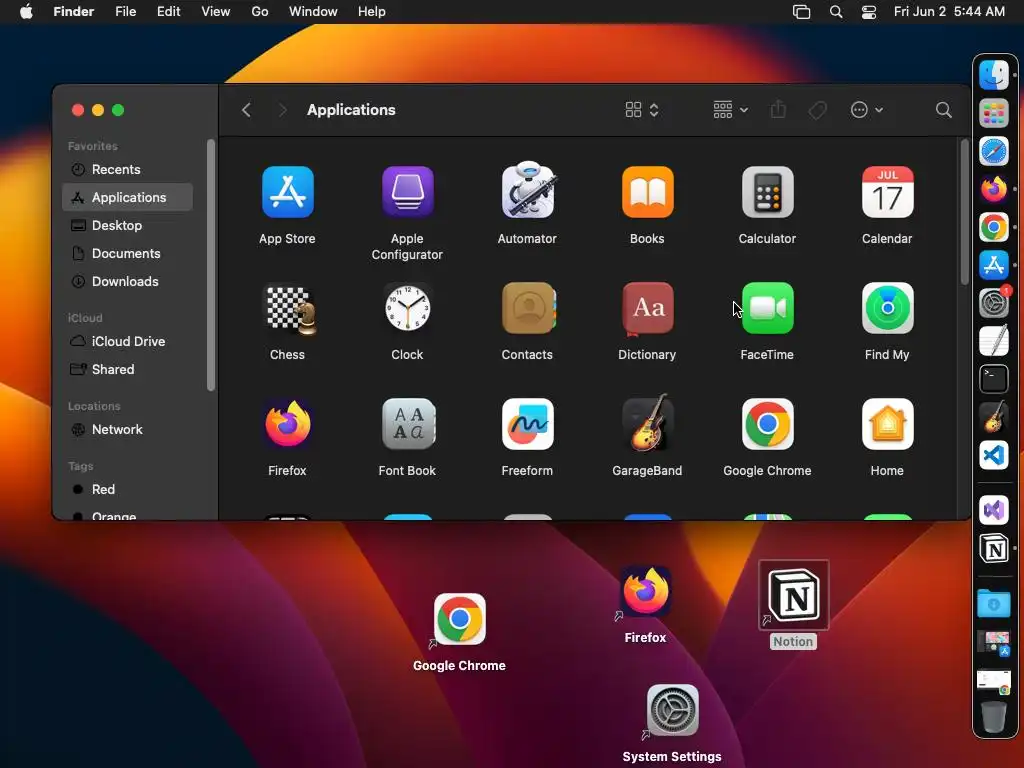Click the Notion desktop shortcut
This screenshot has height=768, width=1024.
pos(793,595)
